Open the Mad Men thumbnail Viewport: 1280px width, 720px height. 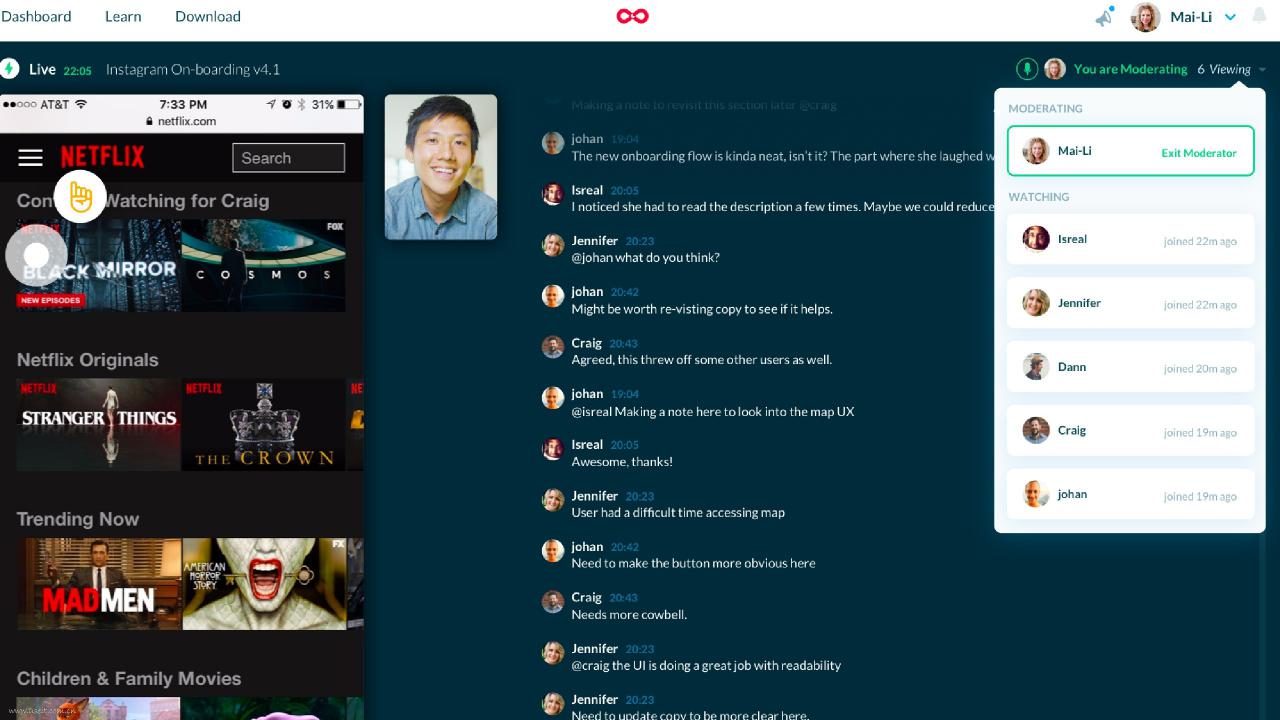(98, 584)
